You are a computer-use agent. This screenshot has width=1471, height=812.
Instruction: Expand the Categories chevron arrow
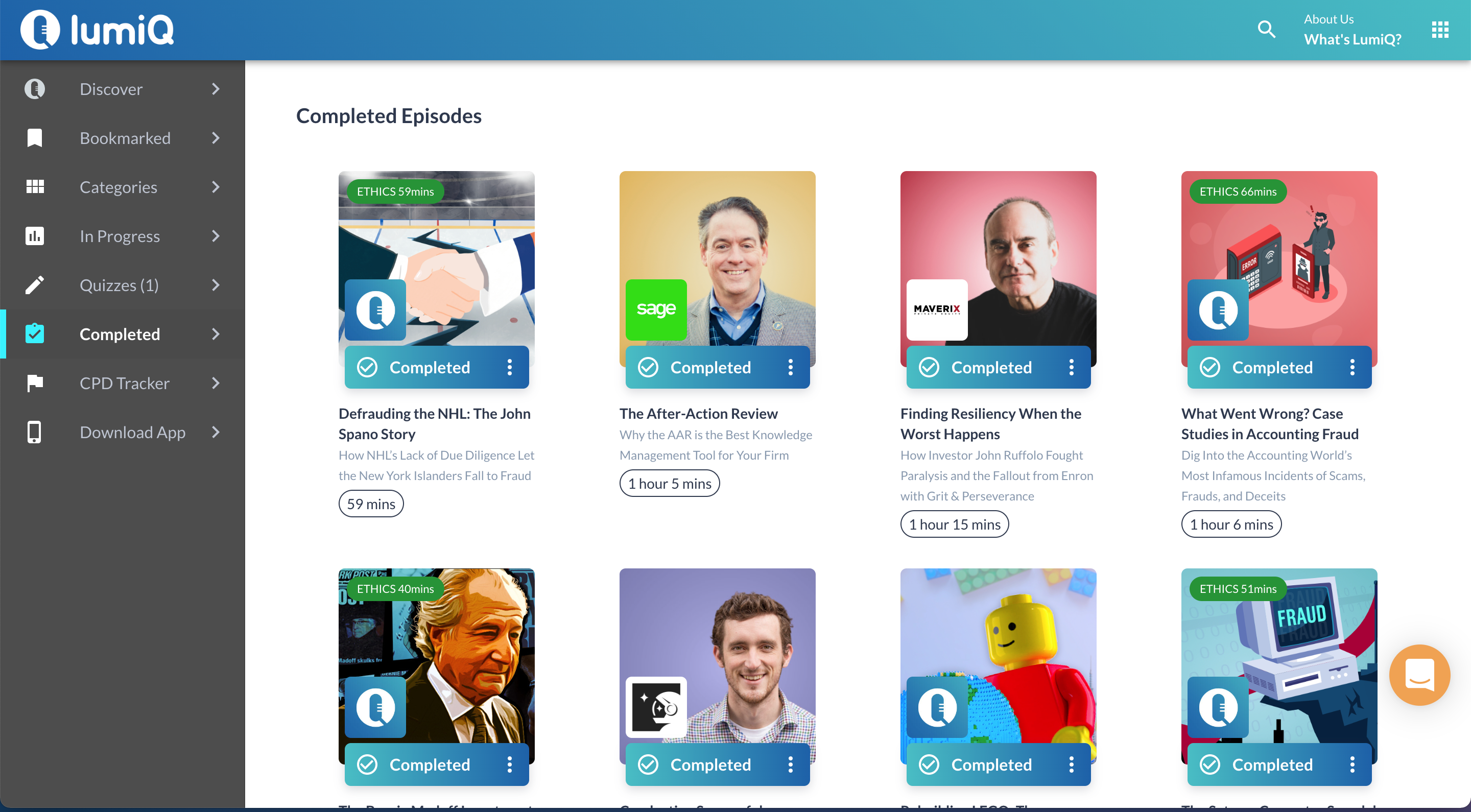click(x=215, y=187)
